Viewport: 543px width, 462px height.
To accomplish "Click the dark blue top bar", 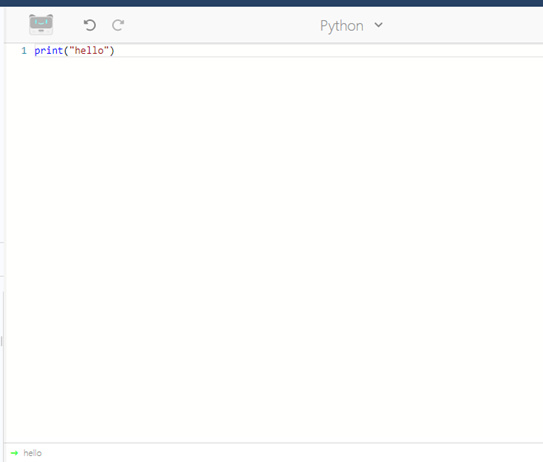I will click(272, 3).
